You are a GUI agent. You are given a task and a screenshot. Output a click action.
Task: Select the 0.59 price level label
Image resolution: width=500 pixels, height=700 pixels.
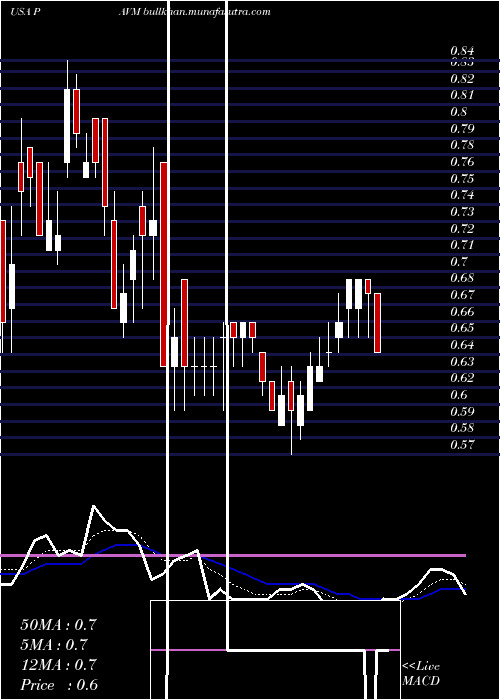462,411
